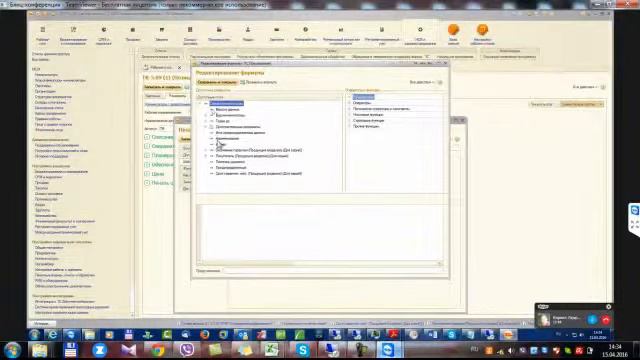Decline Skype call with red button
Screen dimensions: 640x360
click(606, 320)
